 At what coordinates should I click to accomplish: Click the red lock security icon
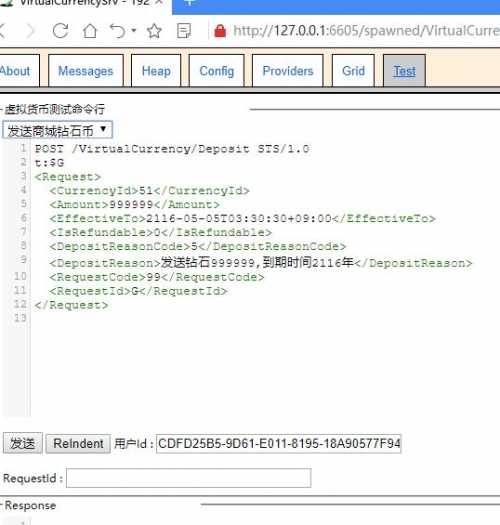220,31
